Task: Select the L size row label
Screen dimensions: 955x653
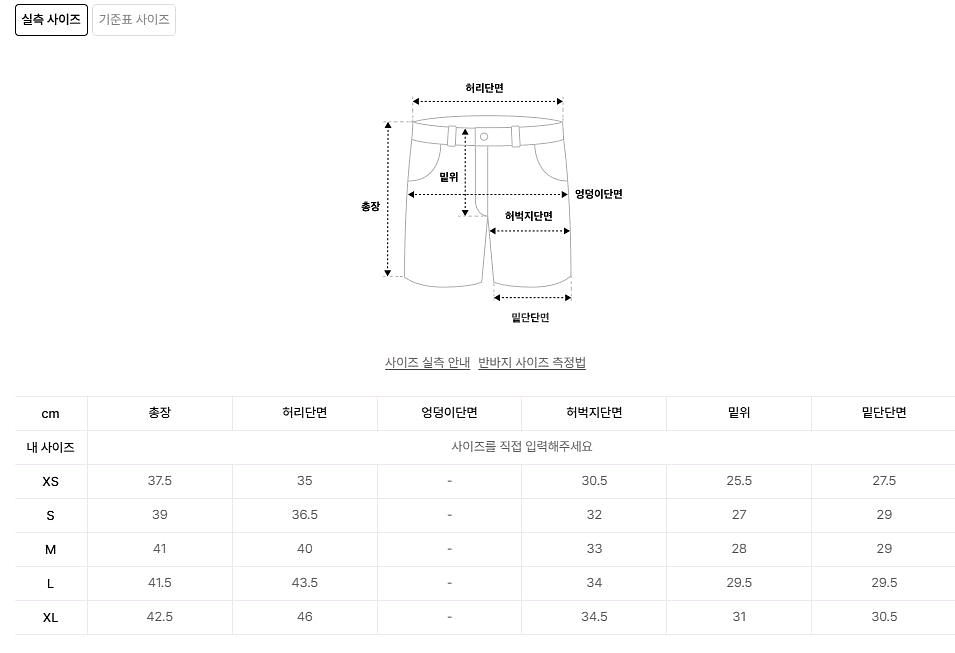Action: click(51, 583)
